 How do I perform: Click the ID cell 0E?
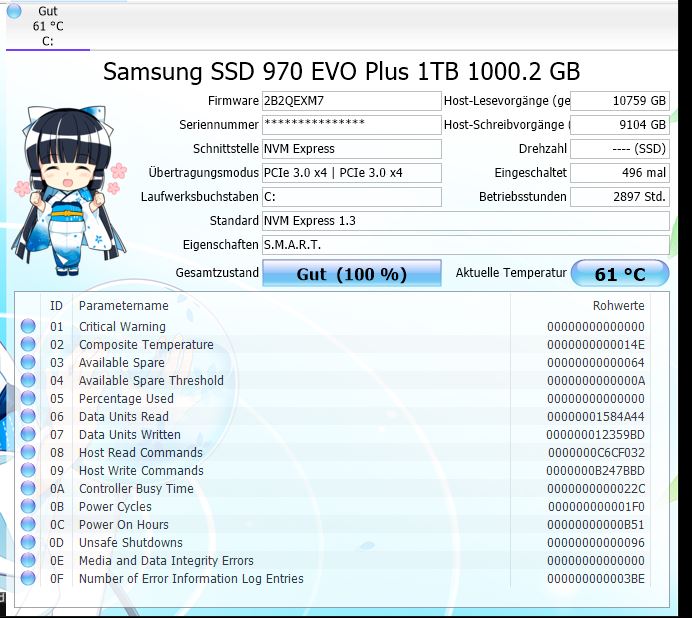click(x=57, y=561)
